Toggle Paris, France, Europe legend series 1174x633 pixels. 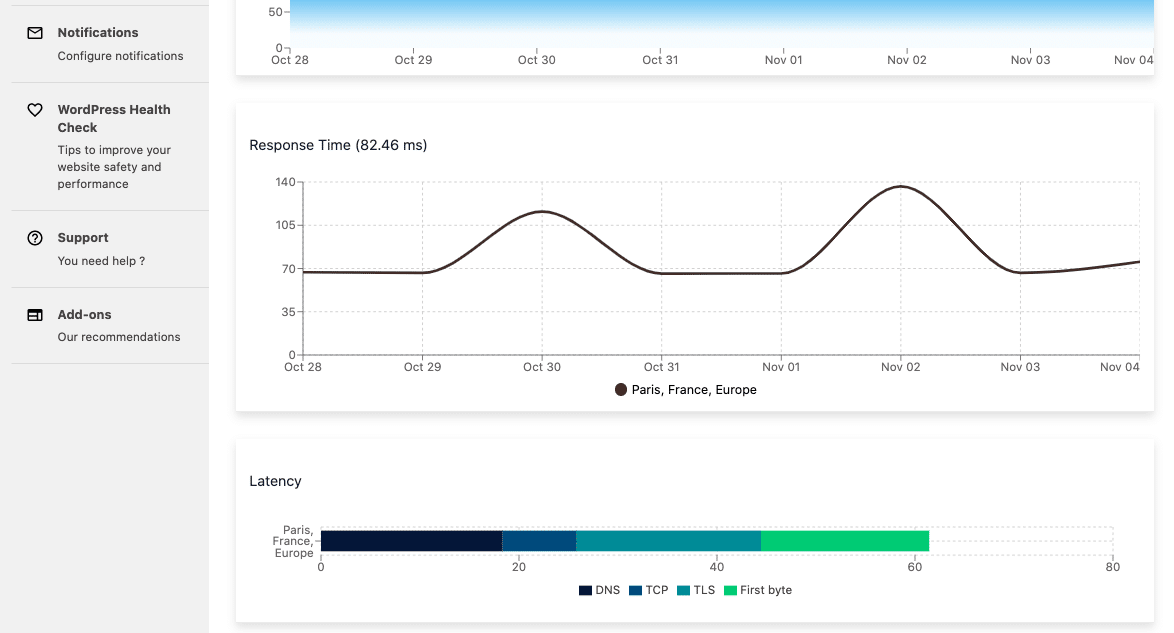pos(686,390)
